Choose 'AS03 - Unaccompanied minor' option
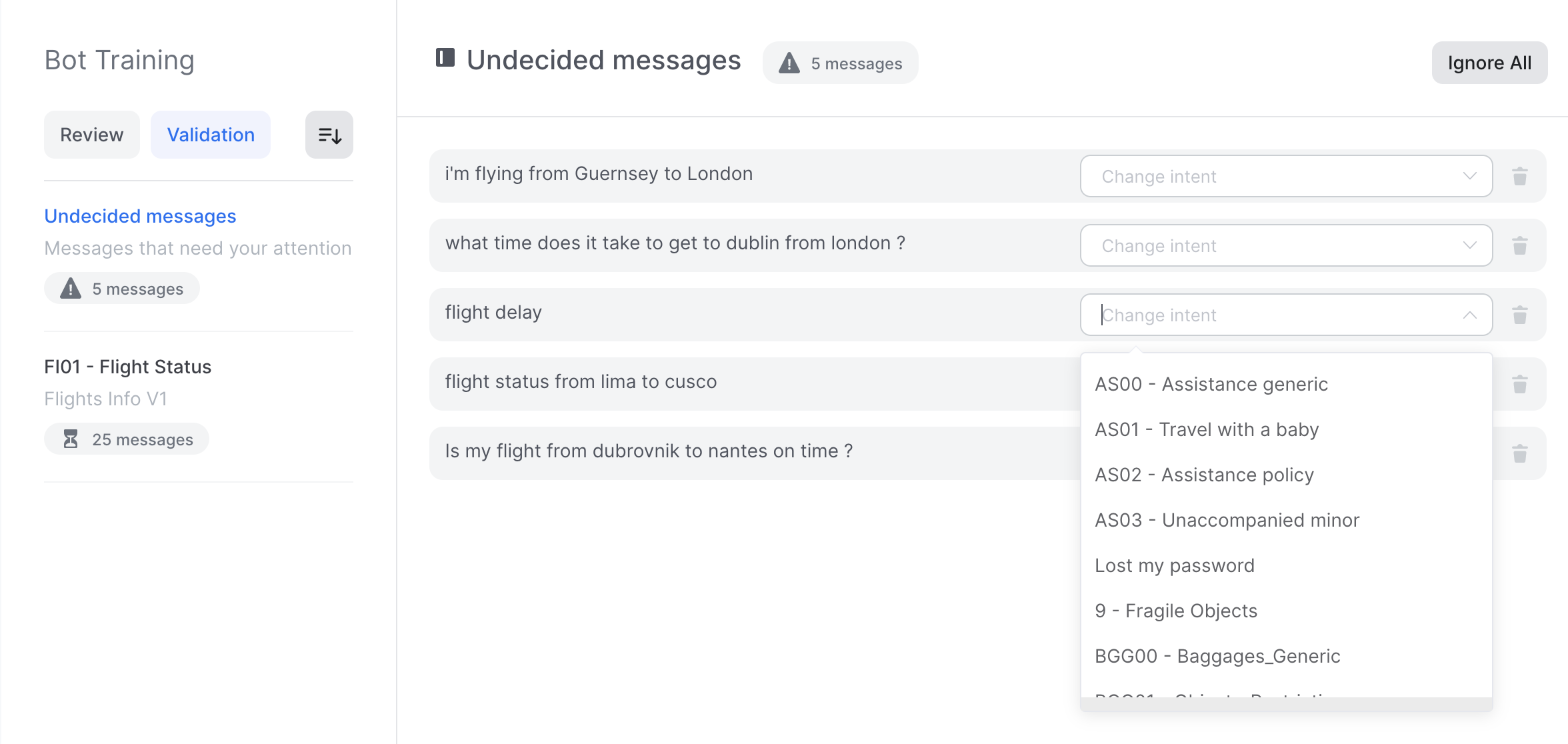1568x744 pixels. tap(1227, 521)
